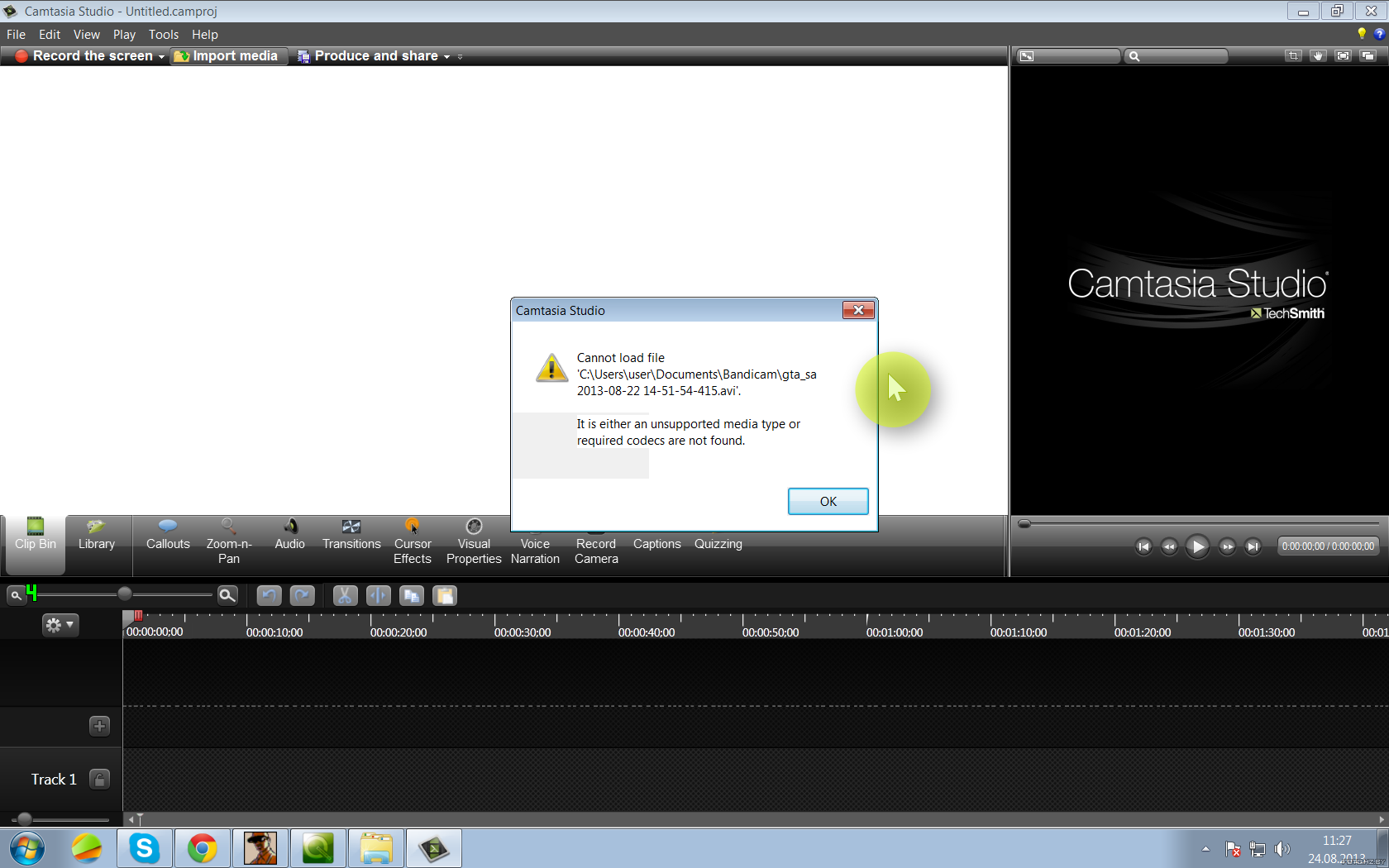The image size is (1389, 868).
Task: Click the volume speaker tray icon
Action: [x=1282, y=849]
